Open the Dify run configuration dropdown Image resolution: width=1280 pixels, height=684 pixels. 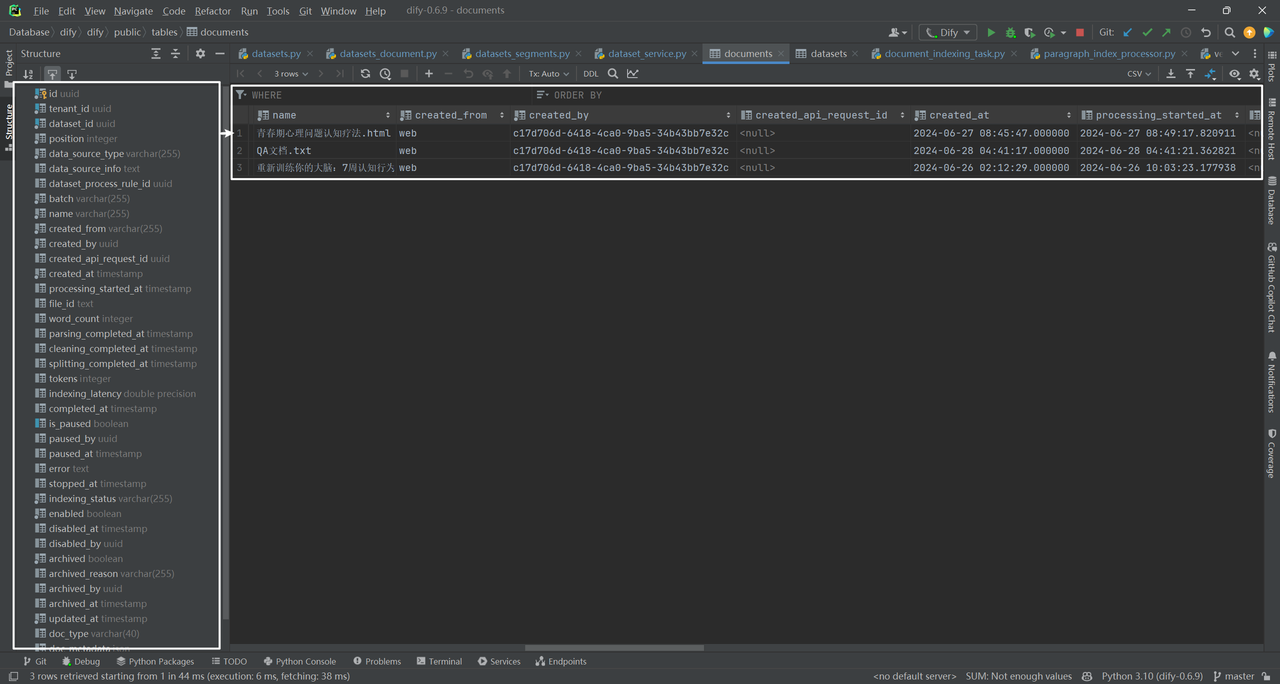pos(947,33)
